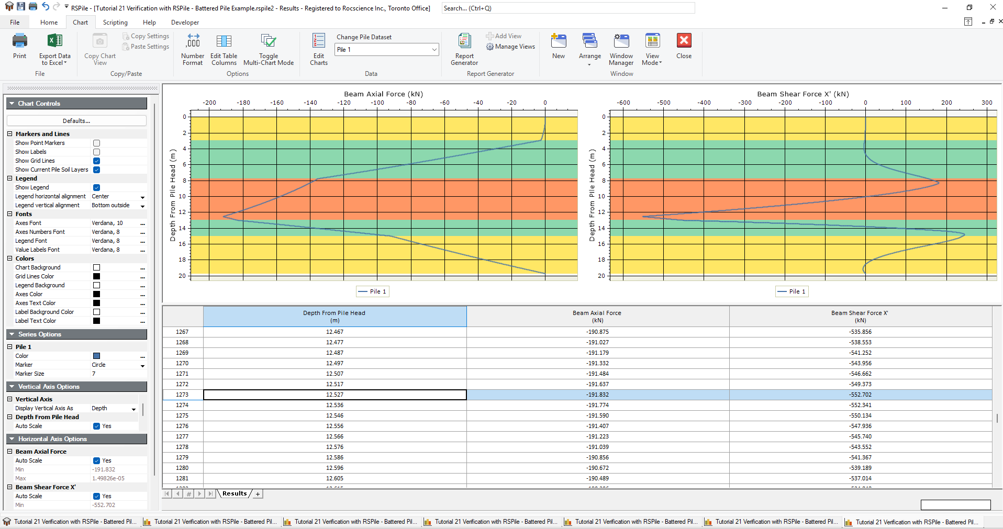Open Legend horizontal alignment dropdown

pyautogui.click(x=143, y=197)
